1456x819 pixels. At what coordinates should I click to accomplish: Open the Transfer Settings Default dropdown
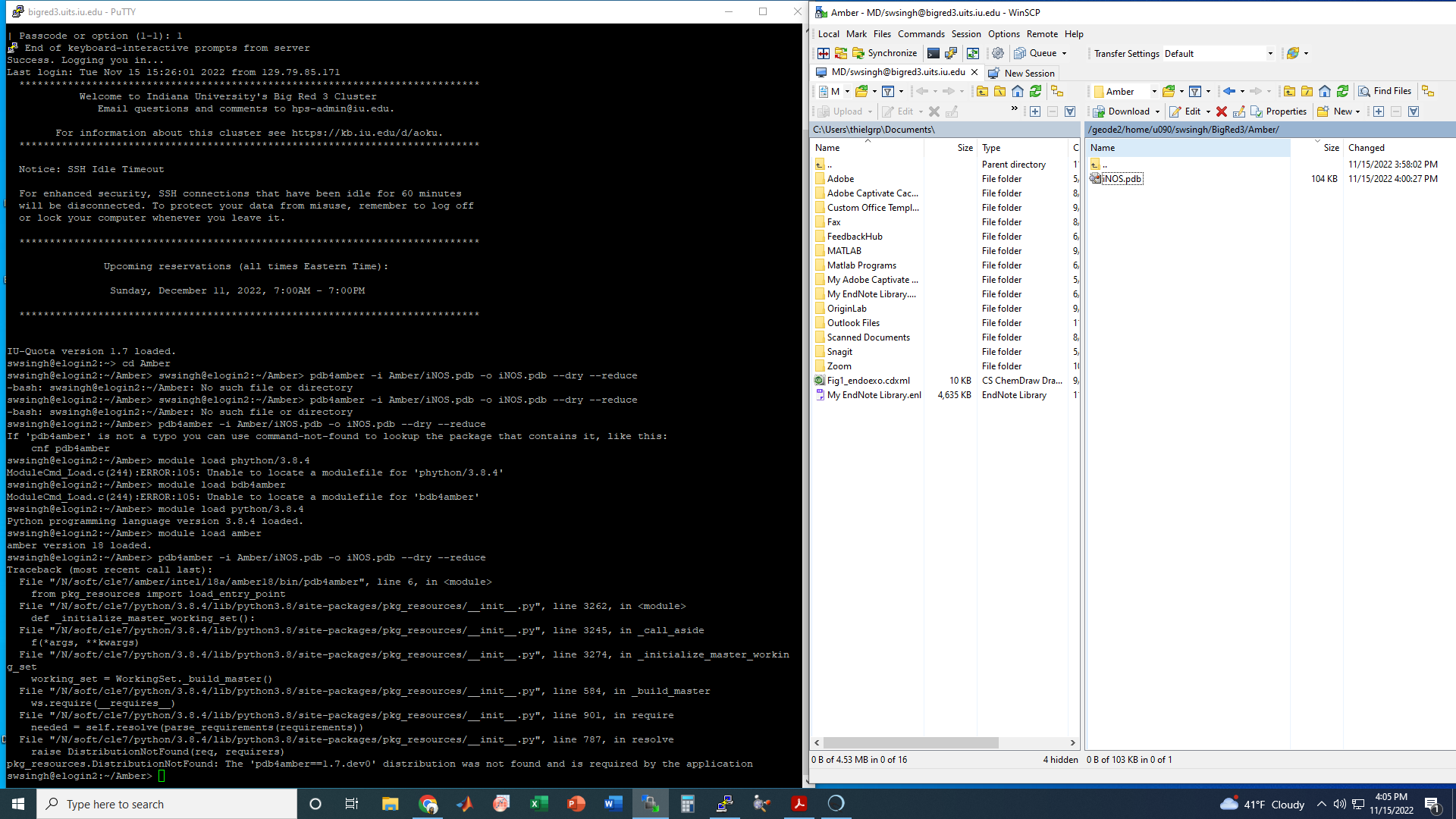point(1269,54)
